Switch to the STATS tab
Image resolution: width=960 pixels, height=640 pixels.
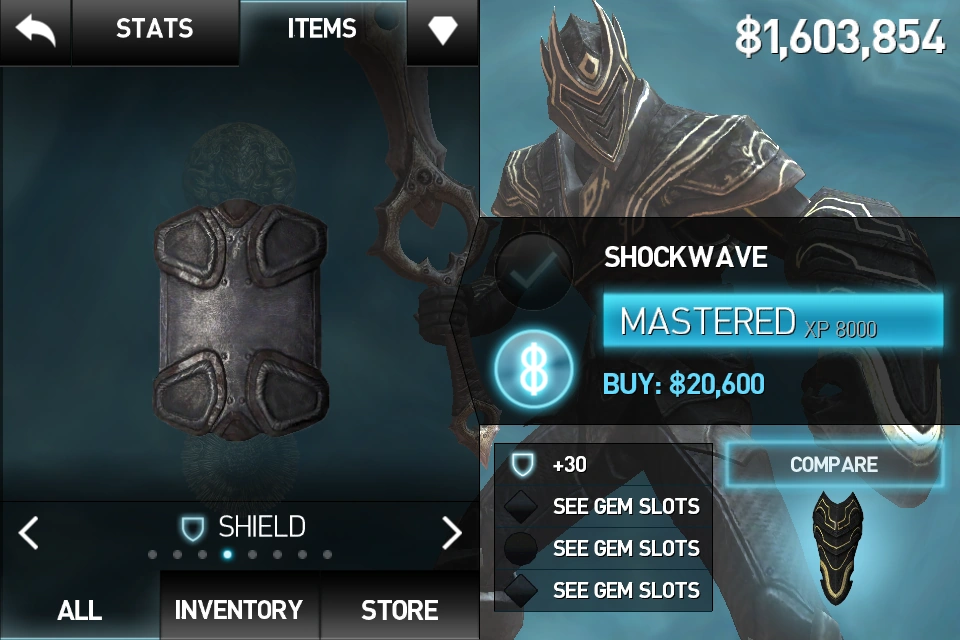pyautogui.click(x=155, y=29)
